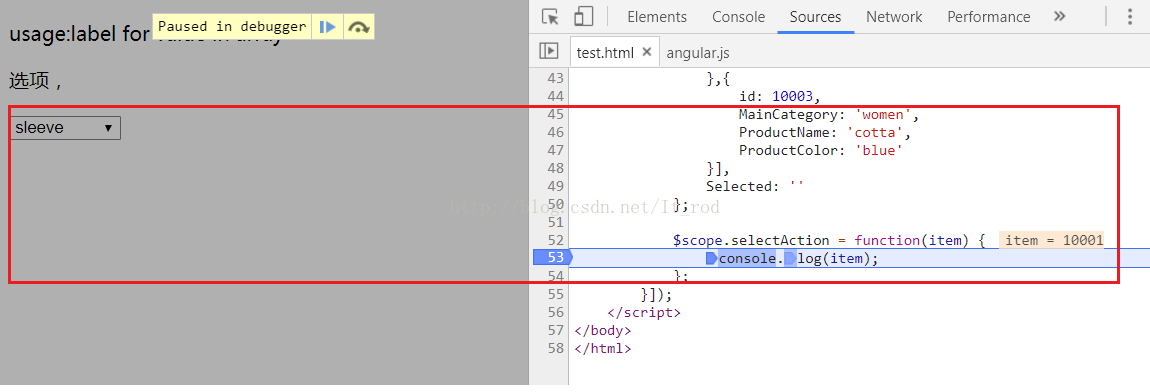Show the file navigator sidebar icon
1150x392 pixels.
point(548,51)
